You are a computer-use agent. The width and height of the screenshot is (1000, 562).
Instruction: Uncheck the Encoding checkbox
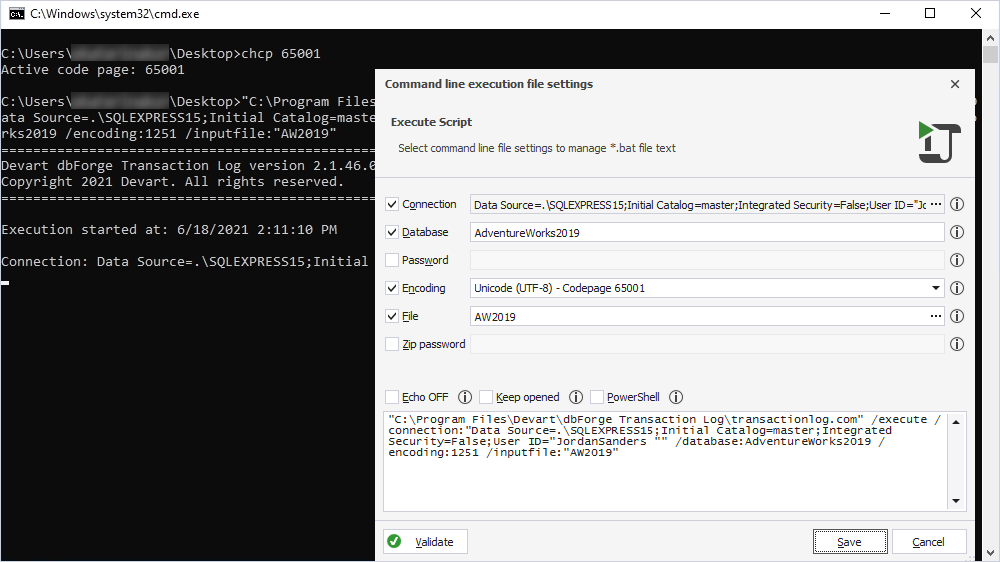point(392,288)
